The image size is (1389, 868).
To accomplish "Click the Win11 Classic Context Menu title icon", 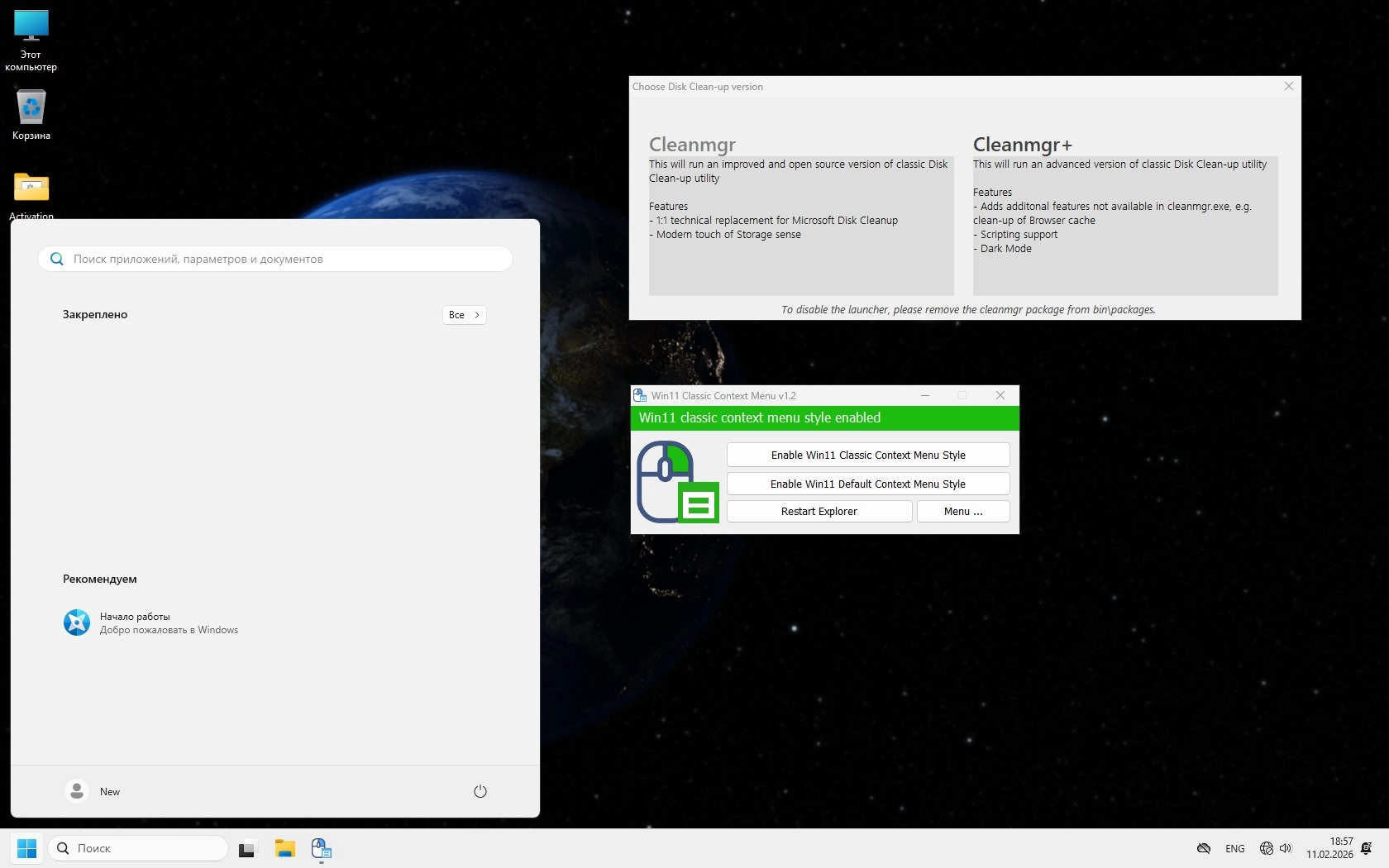I will tap(640, 395).
